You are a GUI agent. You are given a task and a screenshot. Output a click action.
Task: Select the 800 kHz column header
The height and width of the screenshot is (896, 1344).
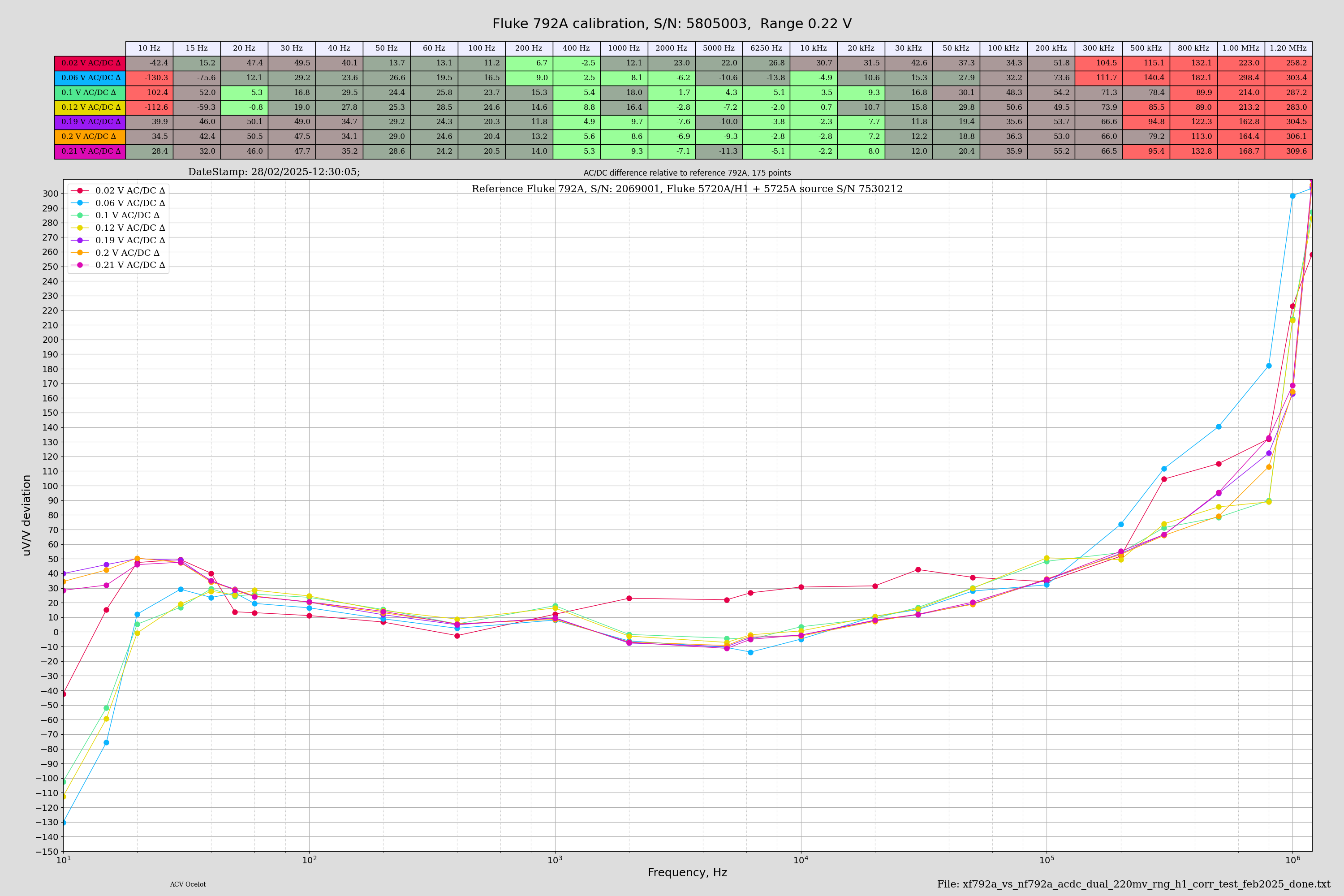(x=1194, y=48)
